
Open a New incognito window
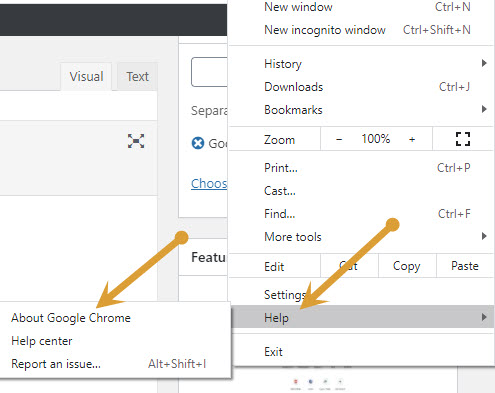361,30
